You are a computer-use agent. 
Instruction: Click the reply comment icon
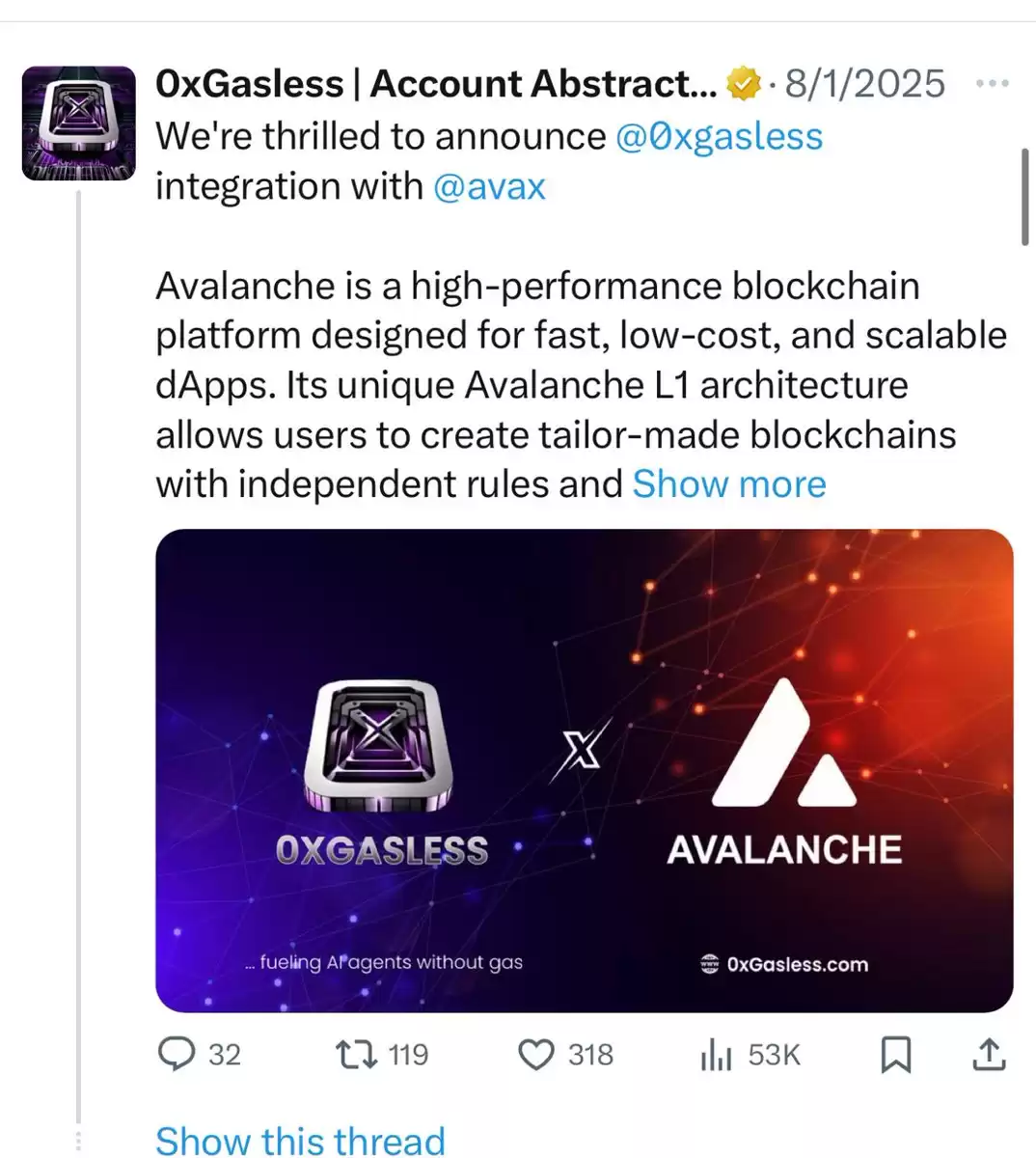click(177, 1055)
